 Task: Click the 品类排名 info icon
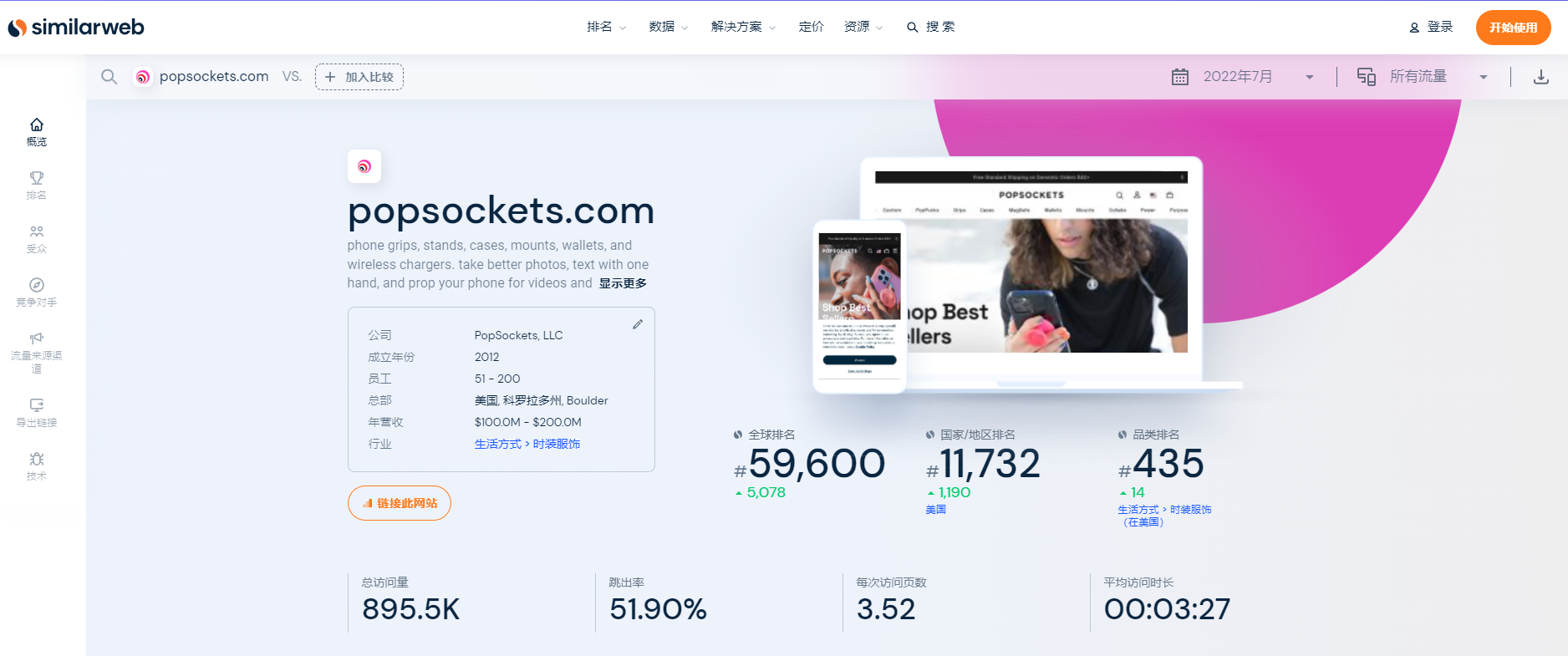[1123, 435]
